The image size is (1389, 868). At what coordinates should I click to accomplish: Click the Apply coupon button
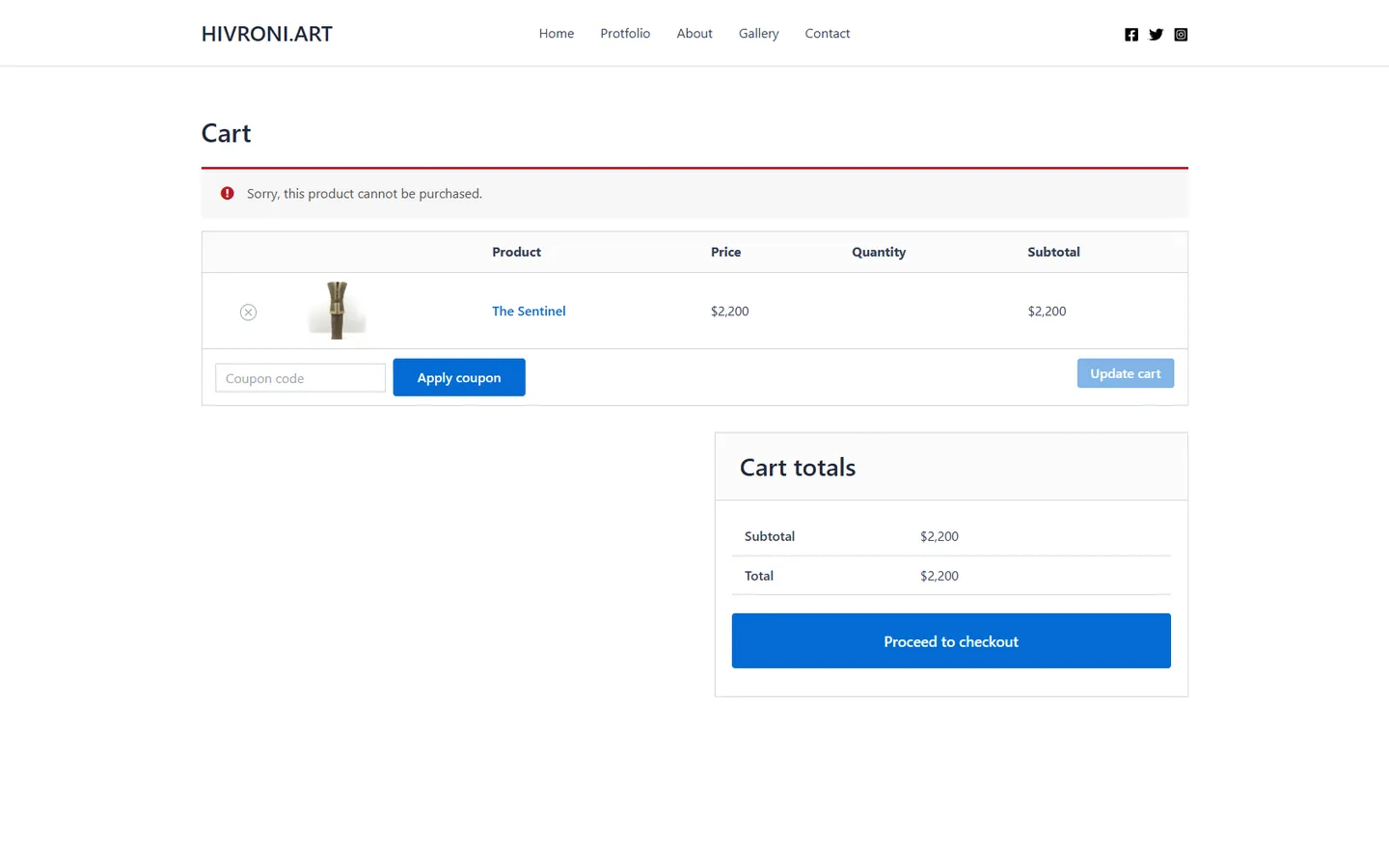459,377
